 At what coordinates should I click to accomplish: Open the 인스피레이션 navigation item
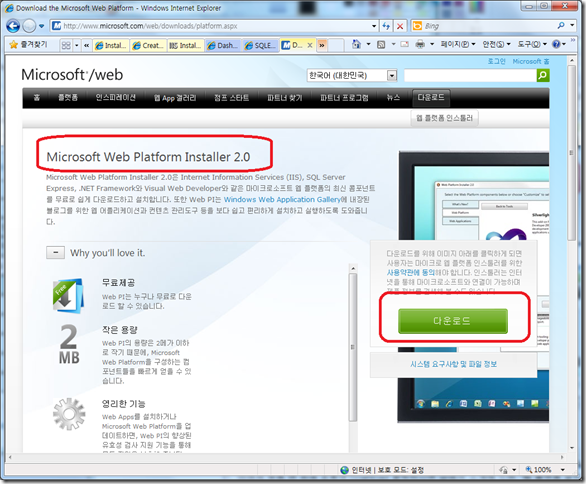[x=115, y=98]
